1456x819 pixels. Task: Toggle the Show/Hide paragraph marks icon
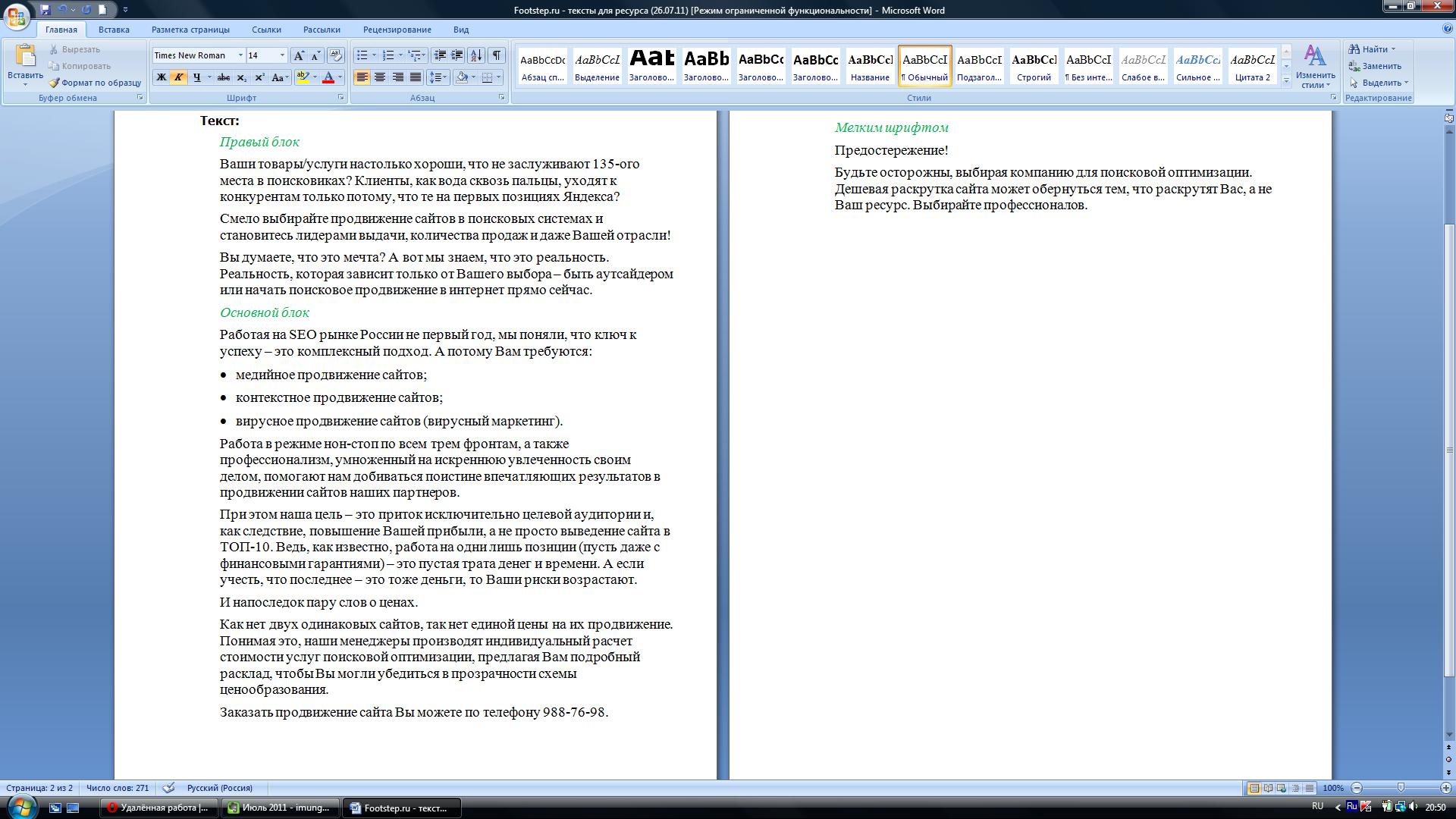[499, 57]
